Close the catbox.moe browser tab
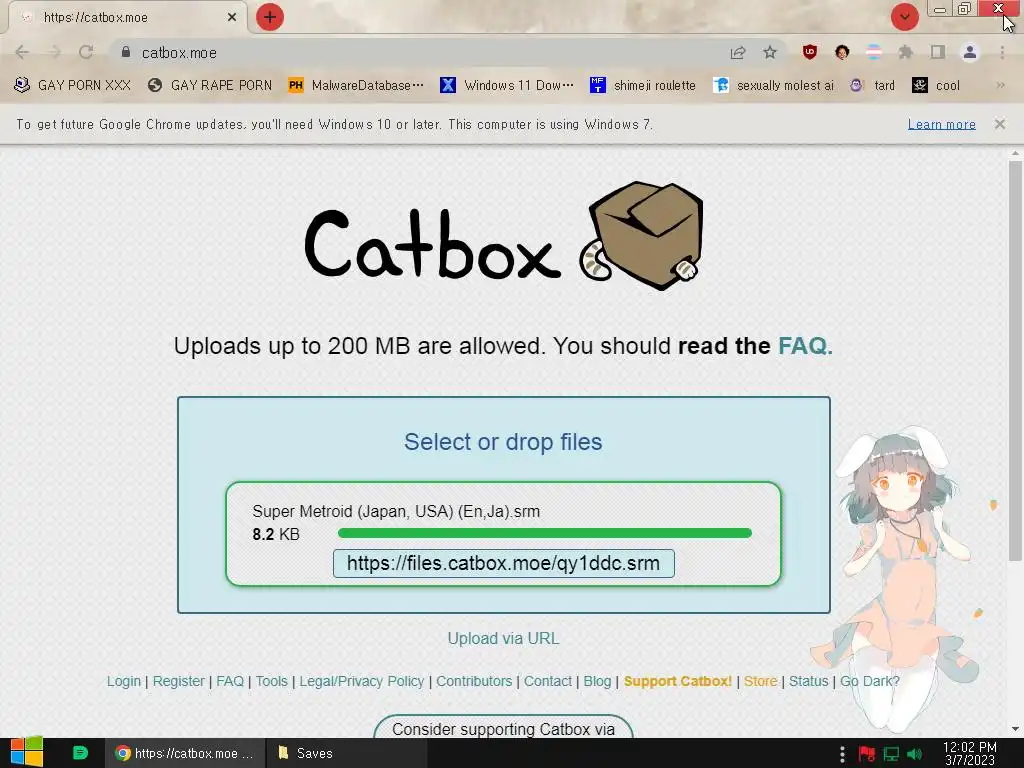Screen dimensions: 1024x768 tap(231, 18)
